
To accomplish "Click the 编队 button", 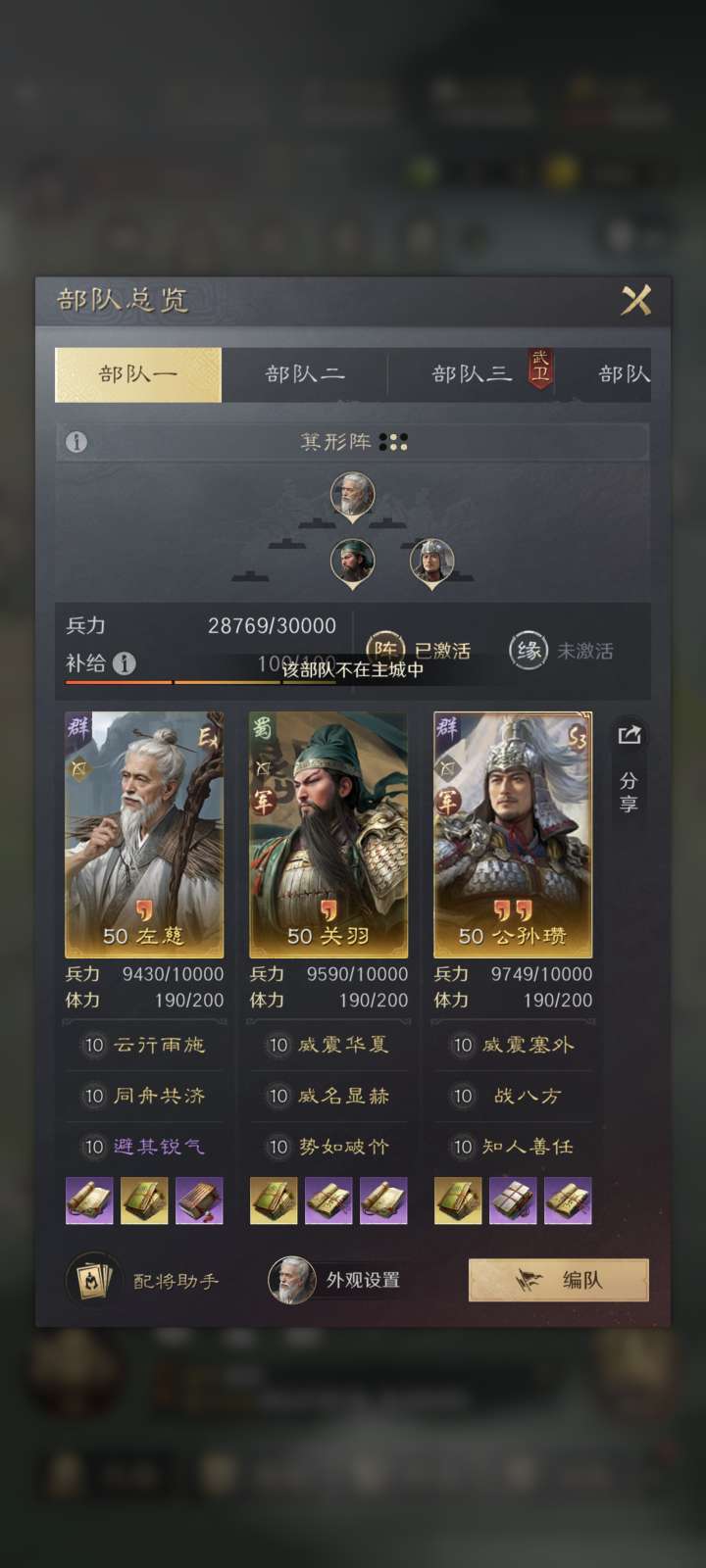I will coord(559,1280).
